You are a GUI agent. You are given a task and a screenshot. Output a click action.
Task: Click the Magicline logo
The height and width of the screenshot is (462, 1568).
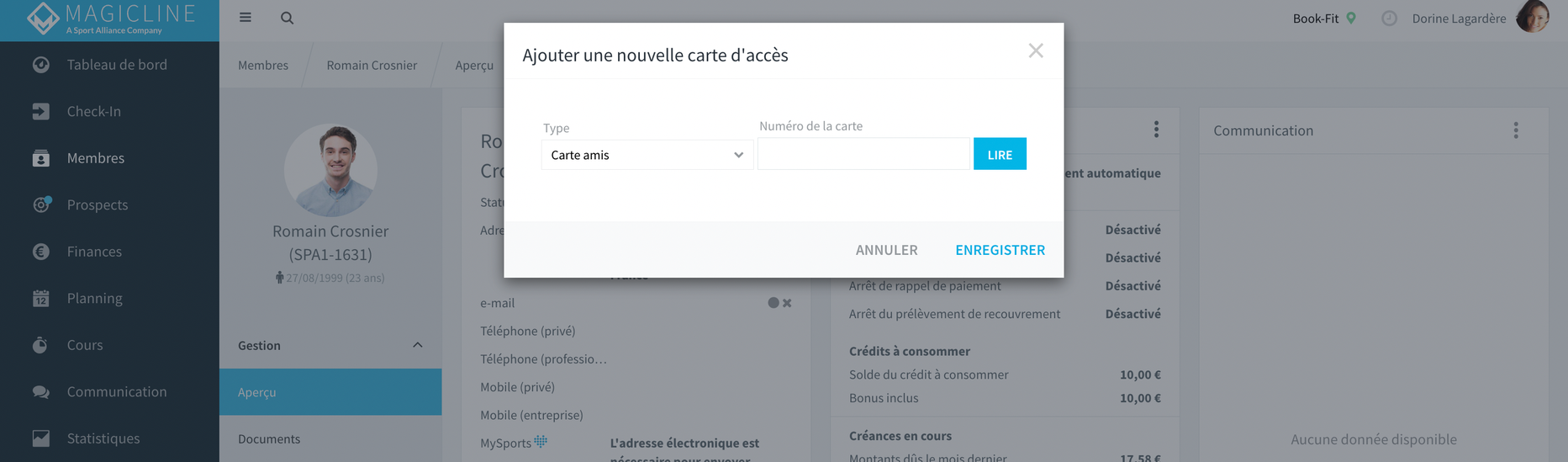110,19
